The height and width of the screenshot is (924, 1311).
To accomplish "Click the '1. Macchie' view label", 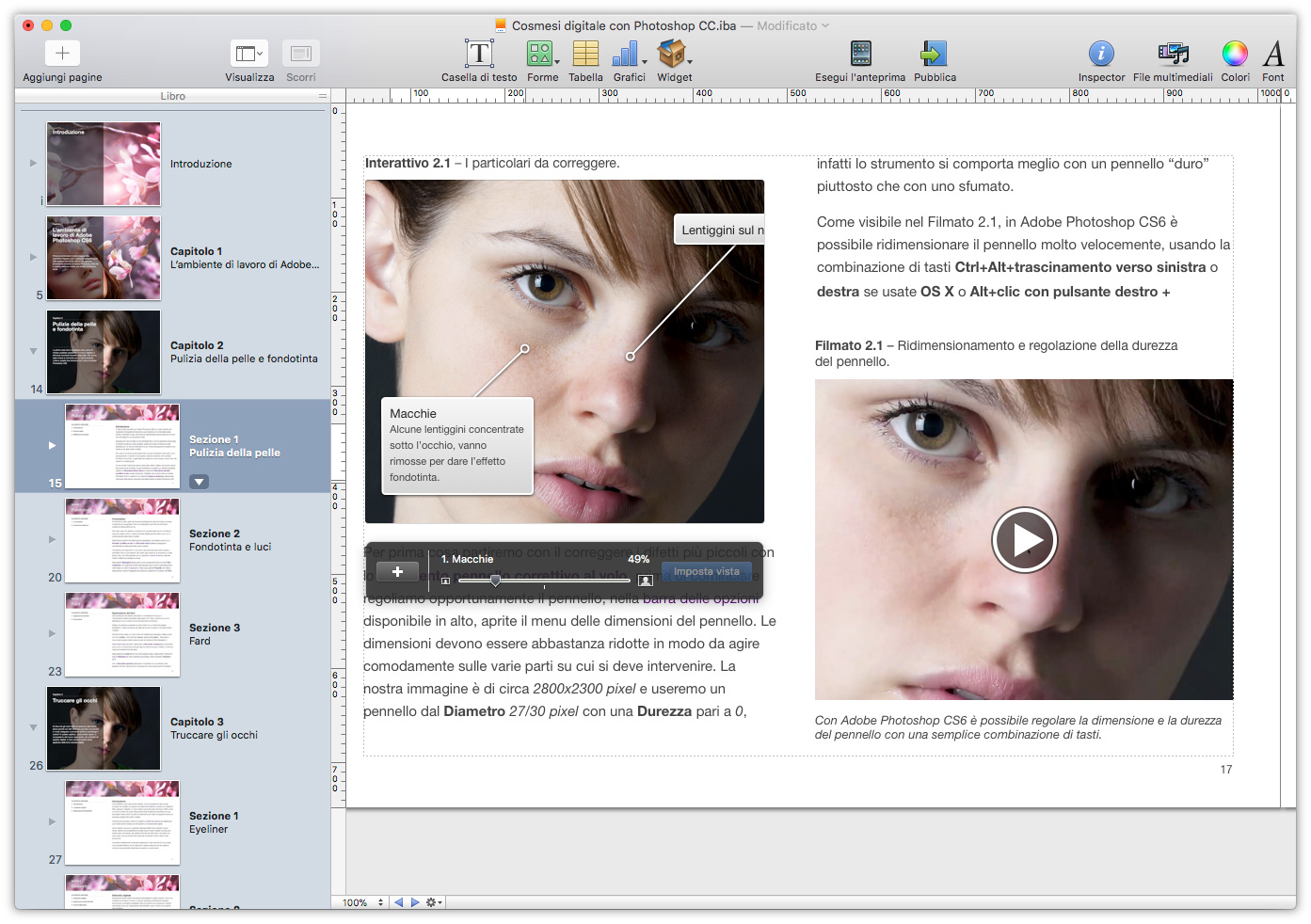I will click(467, 559).
